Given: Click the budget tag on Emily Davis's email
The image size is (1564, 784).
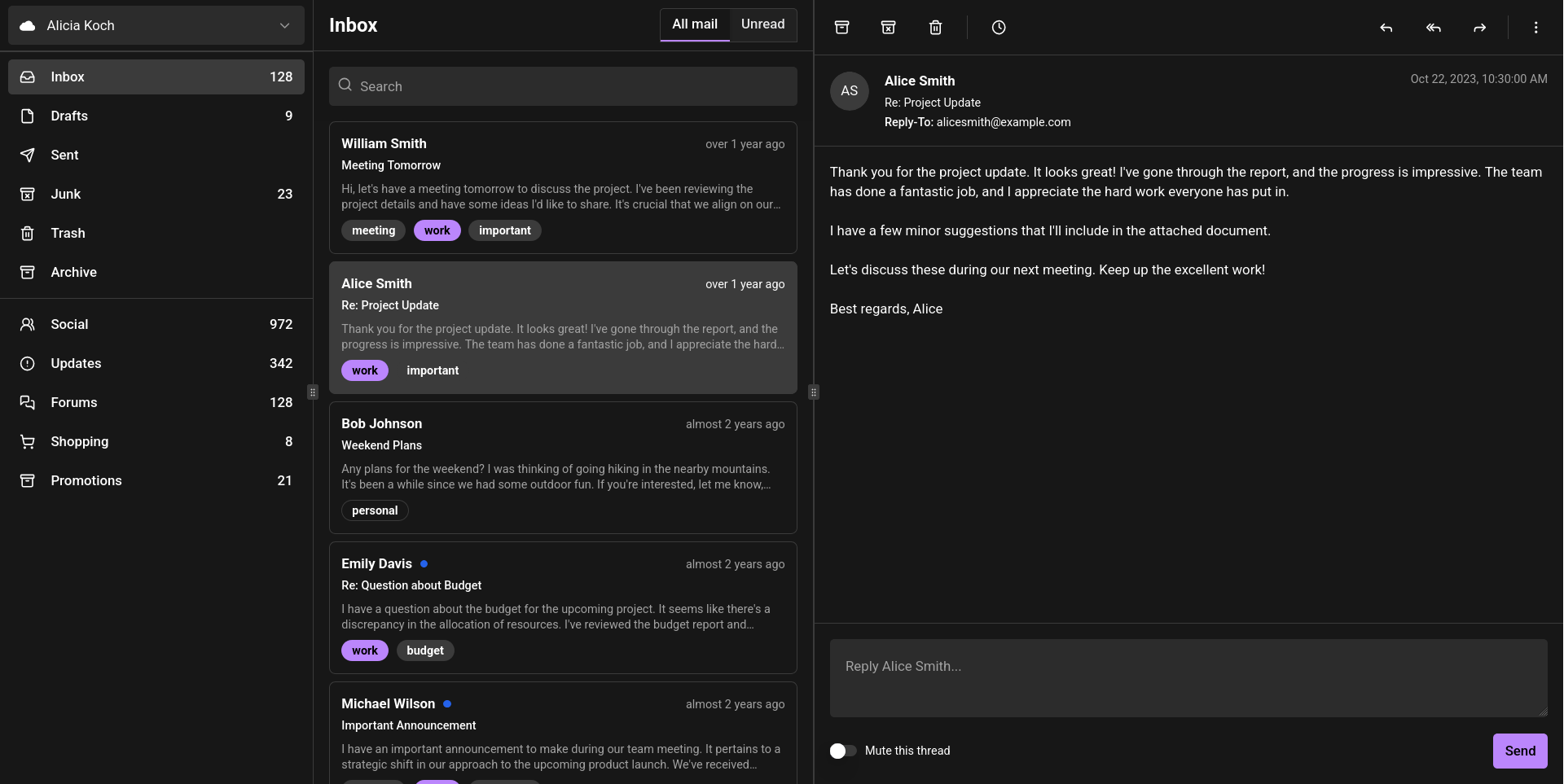Looking at the screenshot, I should click(425, 650).
